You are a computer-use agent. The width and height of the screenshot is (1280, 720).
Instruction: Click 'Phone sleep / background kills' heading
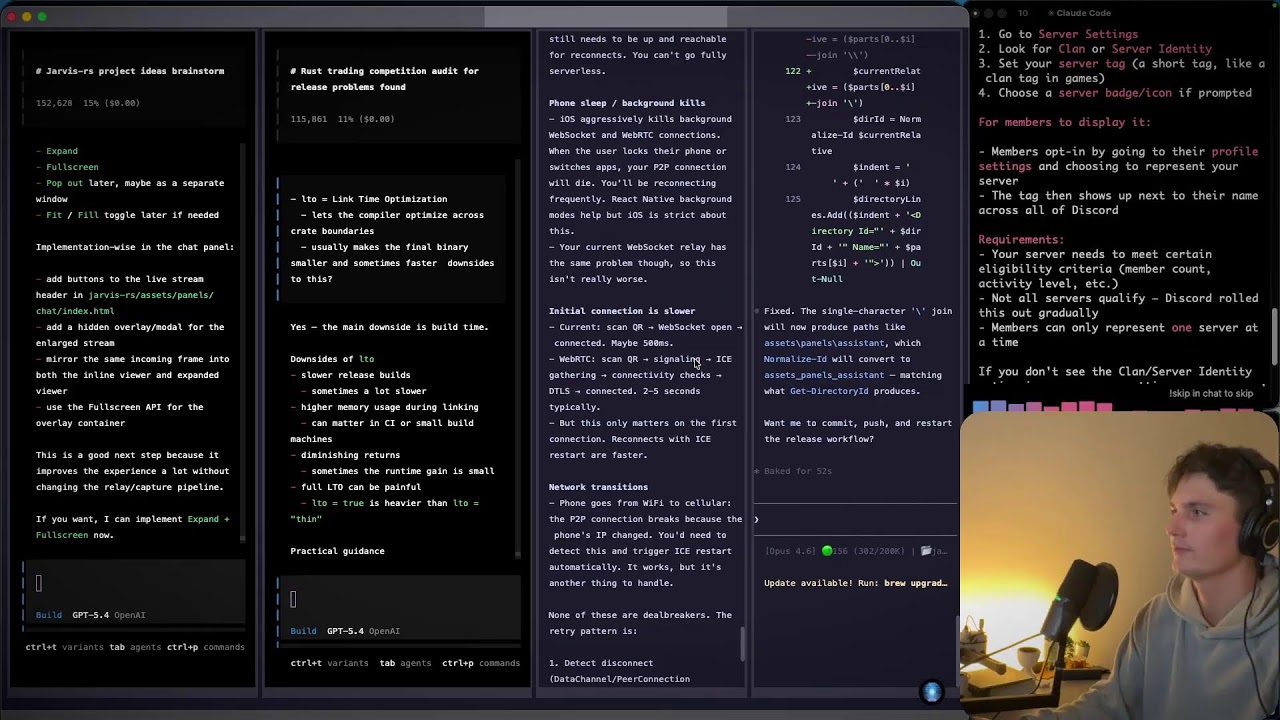[x=627, y=103]
